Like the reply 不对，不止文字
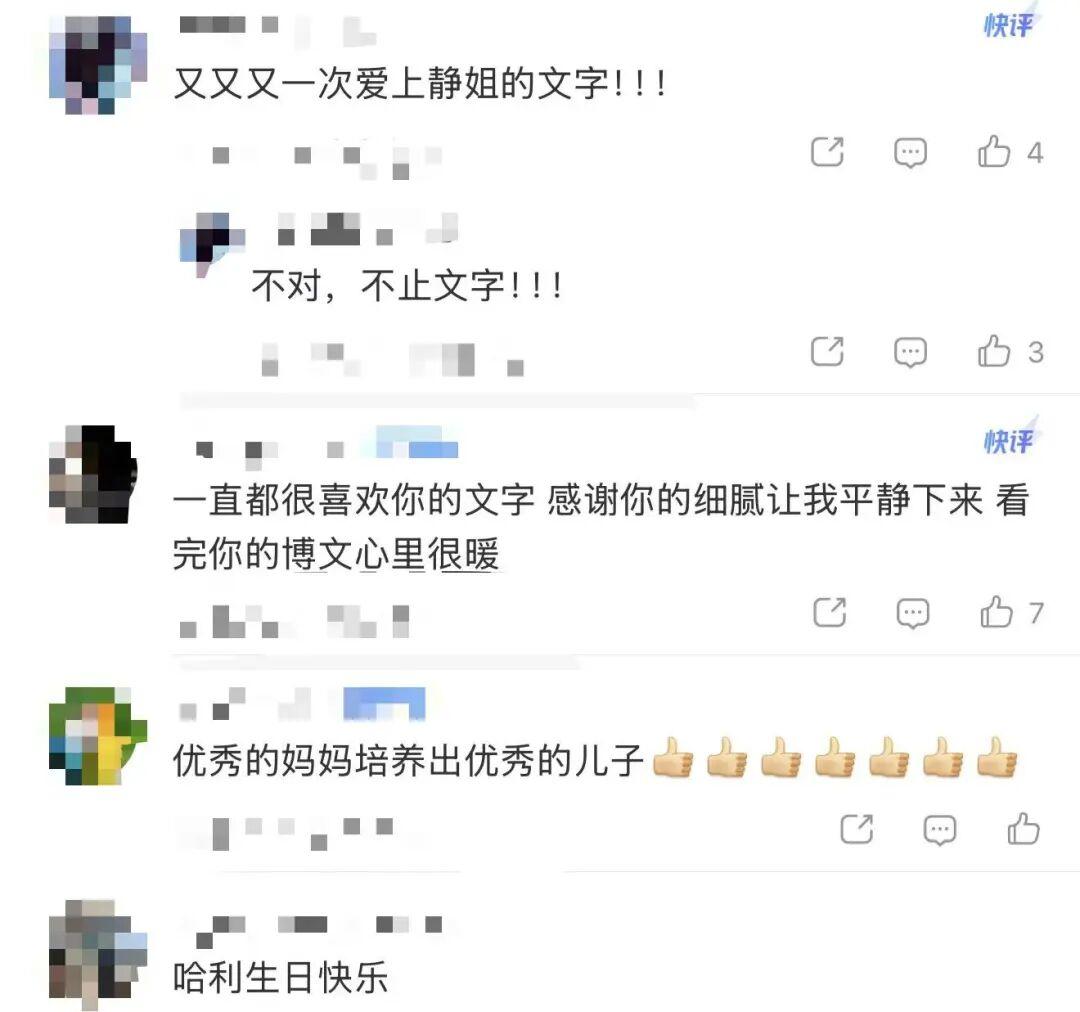The height and width of the screenshot is (1012, 1080). (x=995, y=351)
